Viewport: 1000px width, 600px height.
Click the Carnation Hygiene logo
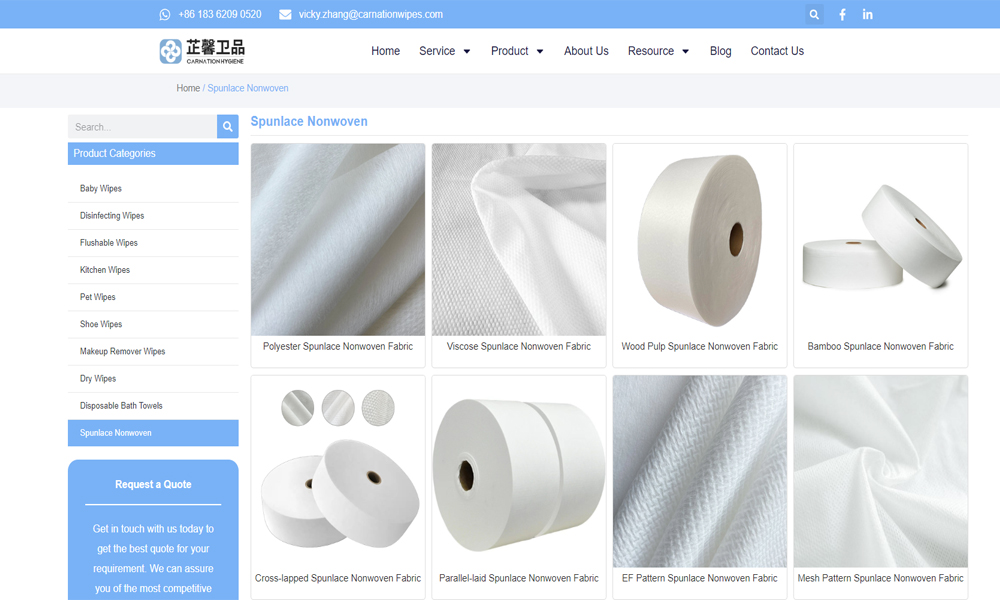point(201,49)
